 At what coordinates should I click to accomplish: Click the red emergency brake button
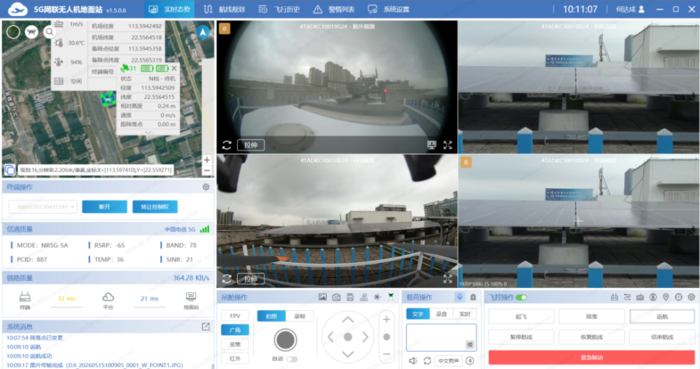[x=592, y=357]
